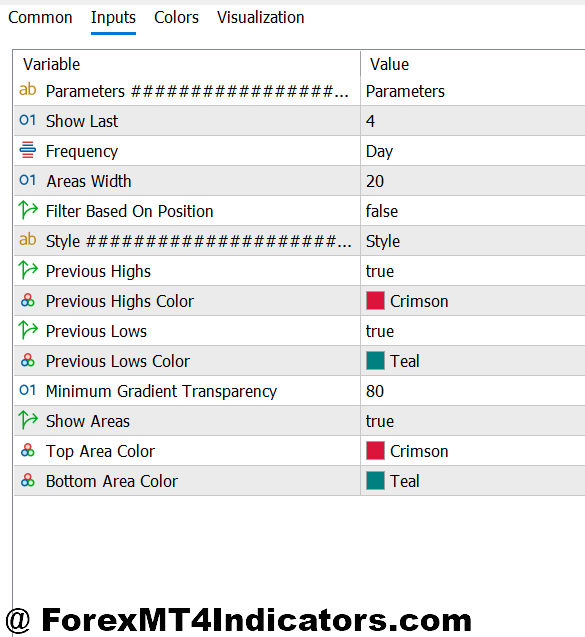Toggle Filter Based On Position false value
The width and height of the screenshot is (585, 637).
pos(473,211)
